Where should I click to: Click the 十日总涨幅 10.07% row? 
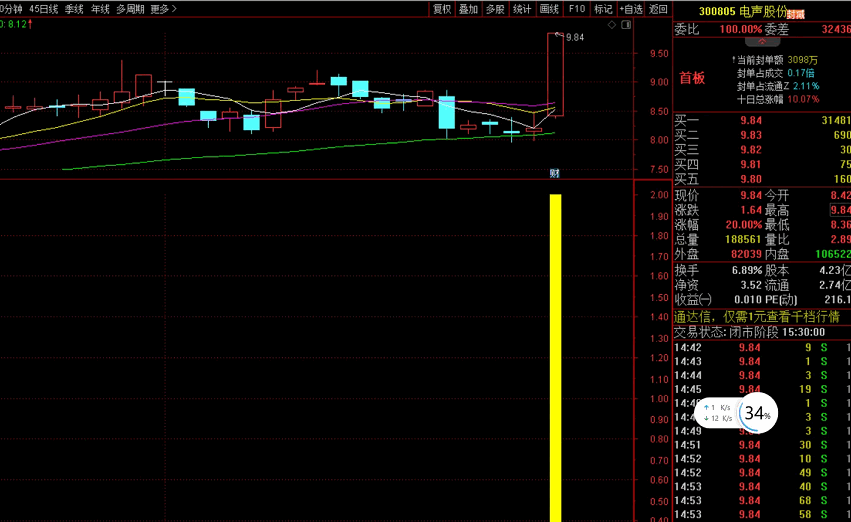click(x=778, y=99)
